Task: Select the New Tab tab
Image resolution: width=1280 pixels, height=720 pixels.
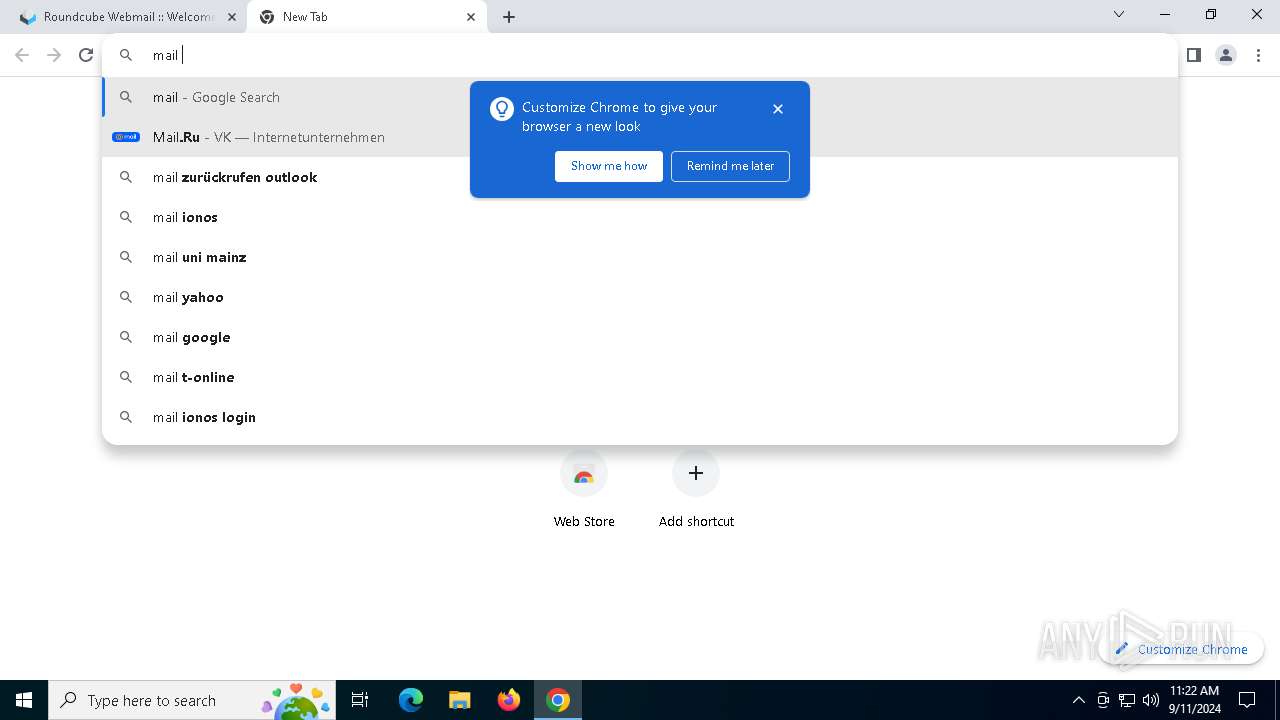Action: (x=367, y=17)
